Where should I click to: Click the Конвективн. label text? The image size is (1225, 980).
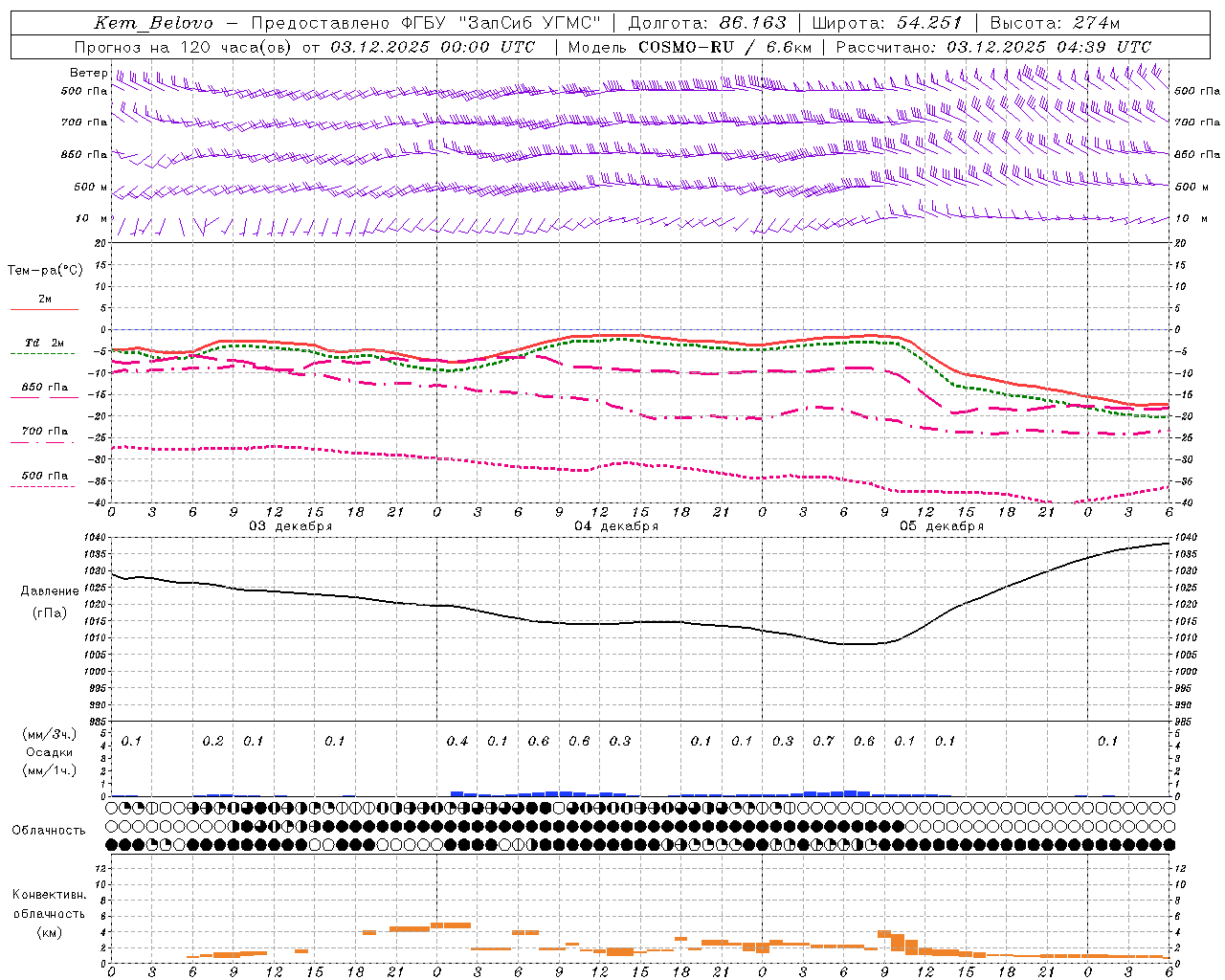(49, 895)
